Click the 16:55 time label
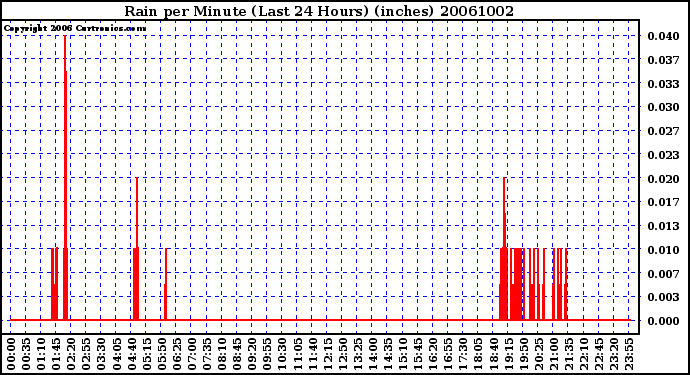 point(447,354)
